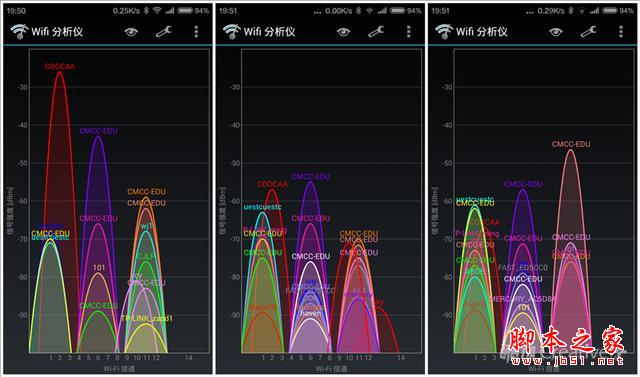Select FAST_ED5CC0 label in right graph
This screenshot has width=640, height=377.
tap(522, 268)
